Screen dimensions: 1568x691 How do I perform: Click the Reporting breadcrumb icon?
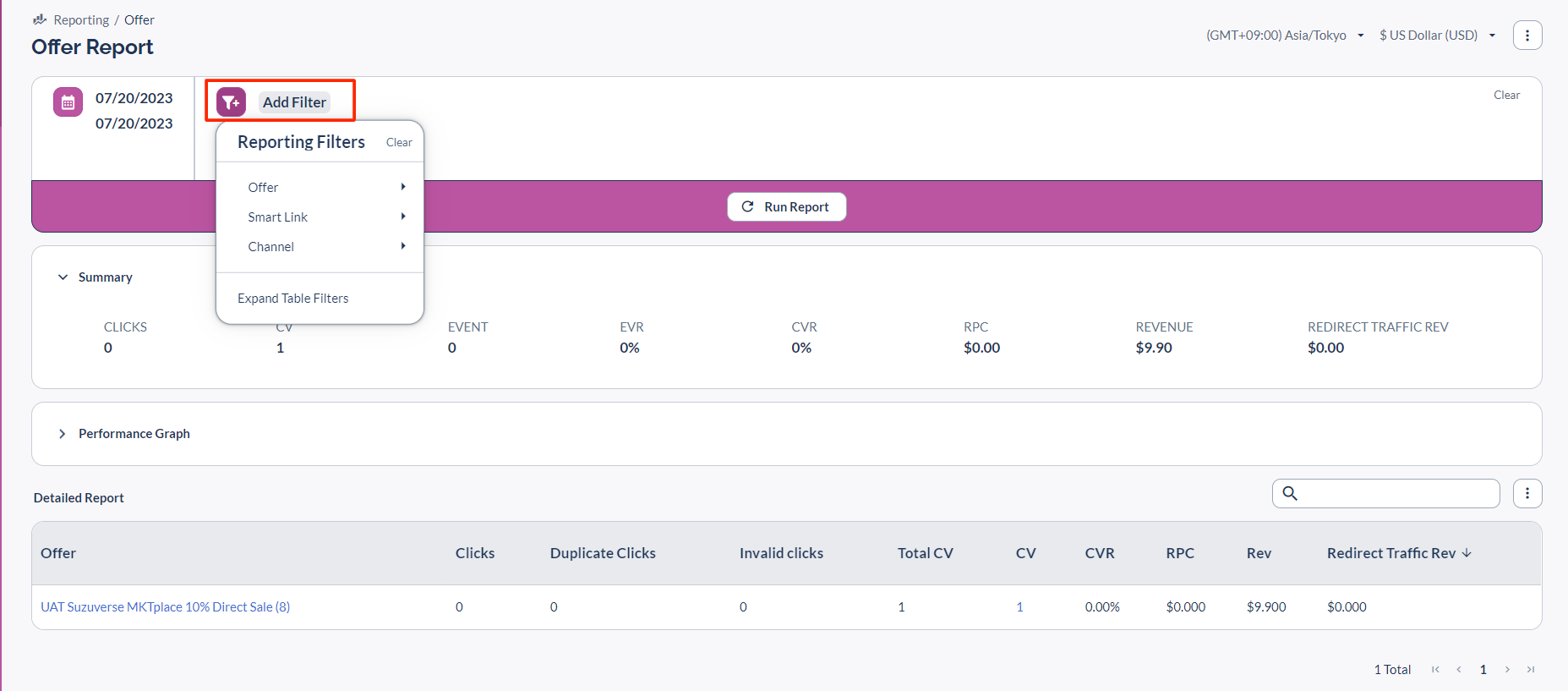(x=40, y=19)
